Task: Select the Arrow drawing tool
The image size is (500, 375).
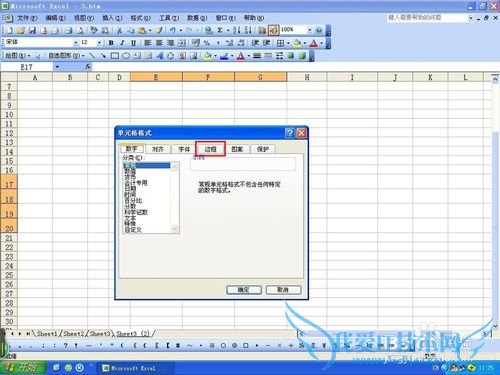Action: 103,56
